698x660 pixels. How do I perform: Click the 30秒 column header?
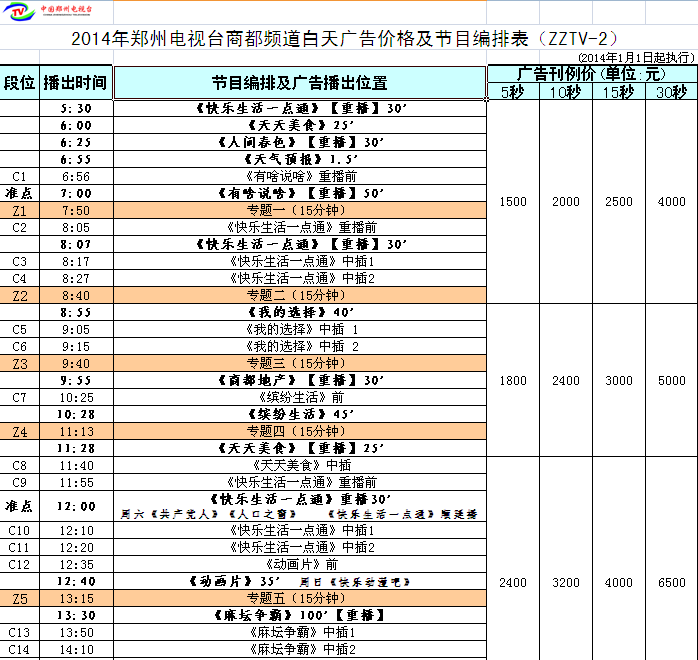tap(672, 92)
